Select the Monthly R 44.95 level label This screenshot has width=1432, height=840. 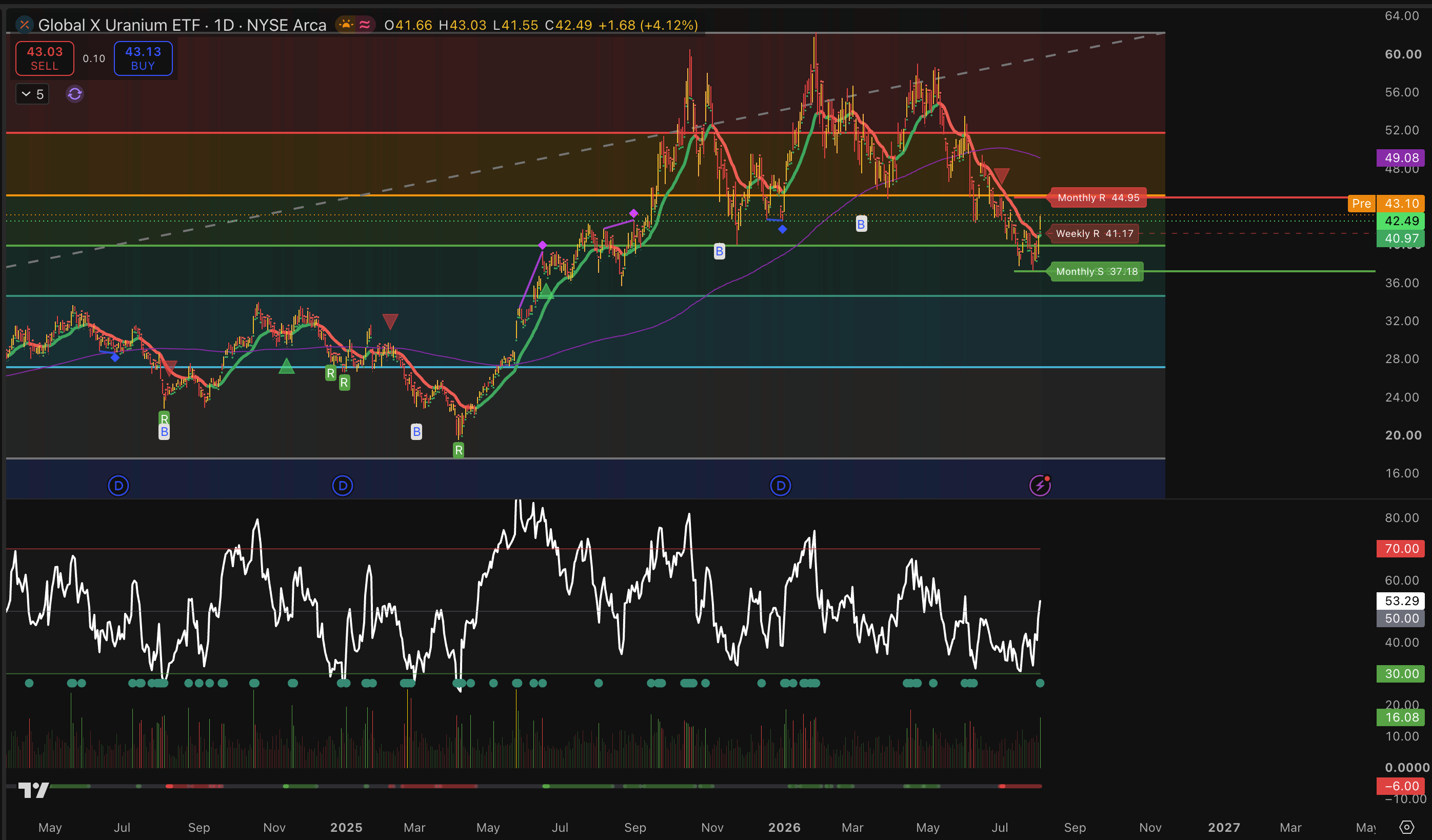[x=1098, y=198]
